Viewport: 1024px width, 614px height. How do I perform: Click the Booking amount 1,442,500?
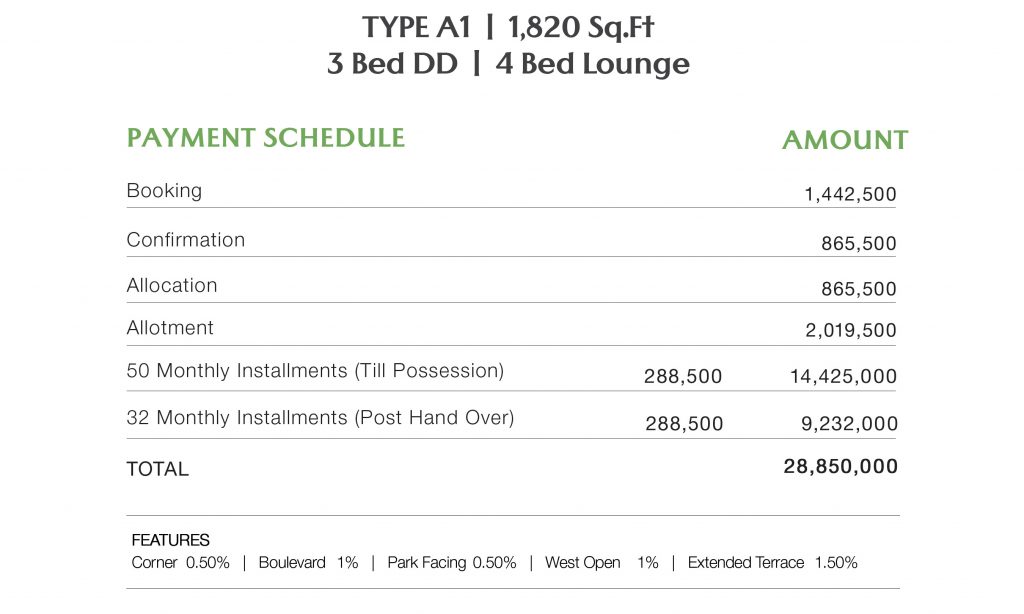[x=850, y=195]
